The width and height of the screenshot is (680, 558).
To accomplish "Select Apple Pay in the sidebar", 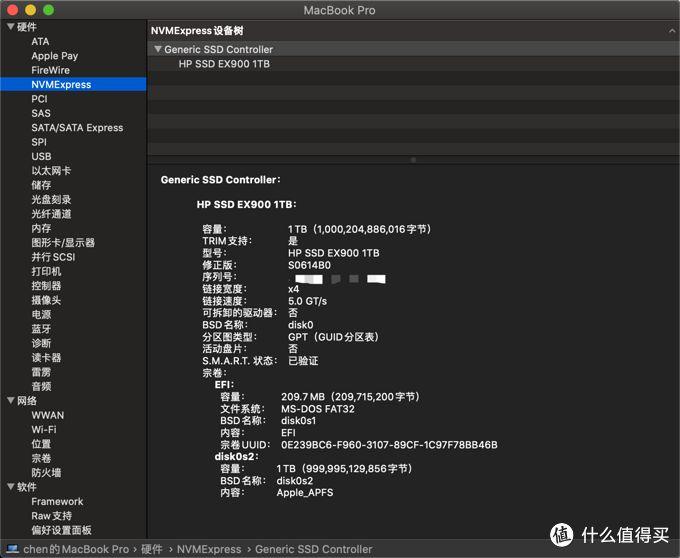I will [x=55, y=56].
